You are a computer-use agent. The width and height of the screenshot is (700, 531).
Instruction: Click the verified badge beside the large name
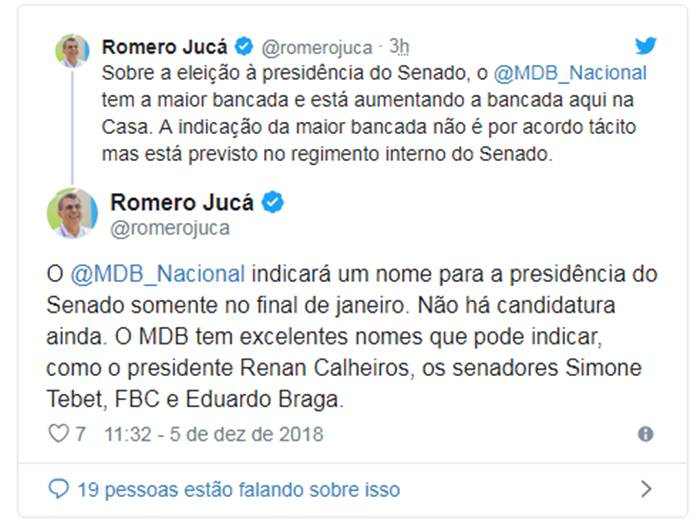click(273, 202)
